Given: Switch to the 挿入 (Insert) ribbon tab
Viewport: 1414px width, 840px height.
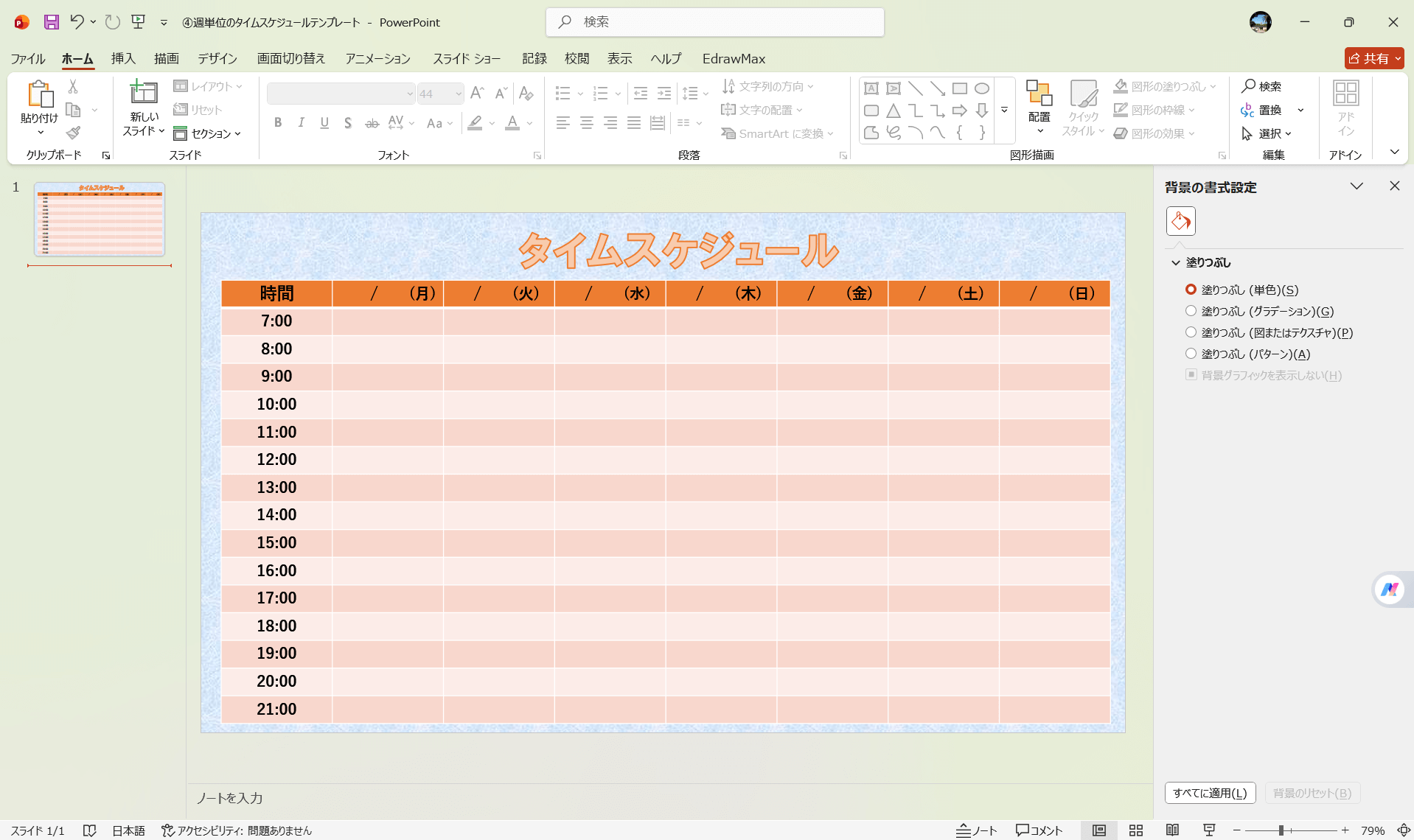Looking at the screenshot, I should [122, 58].
